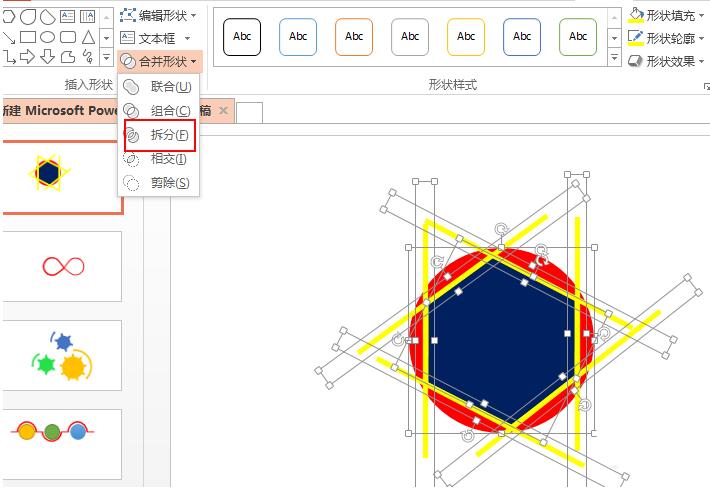Choose 剪除(S) Subtract from merge menu
The image size is (710, 499).
(158, 183)
